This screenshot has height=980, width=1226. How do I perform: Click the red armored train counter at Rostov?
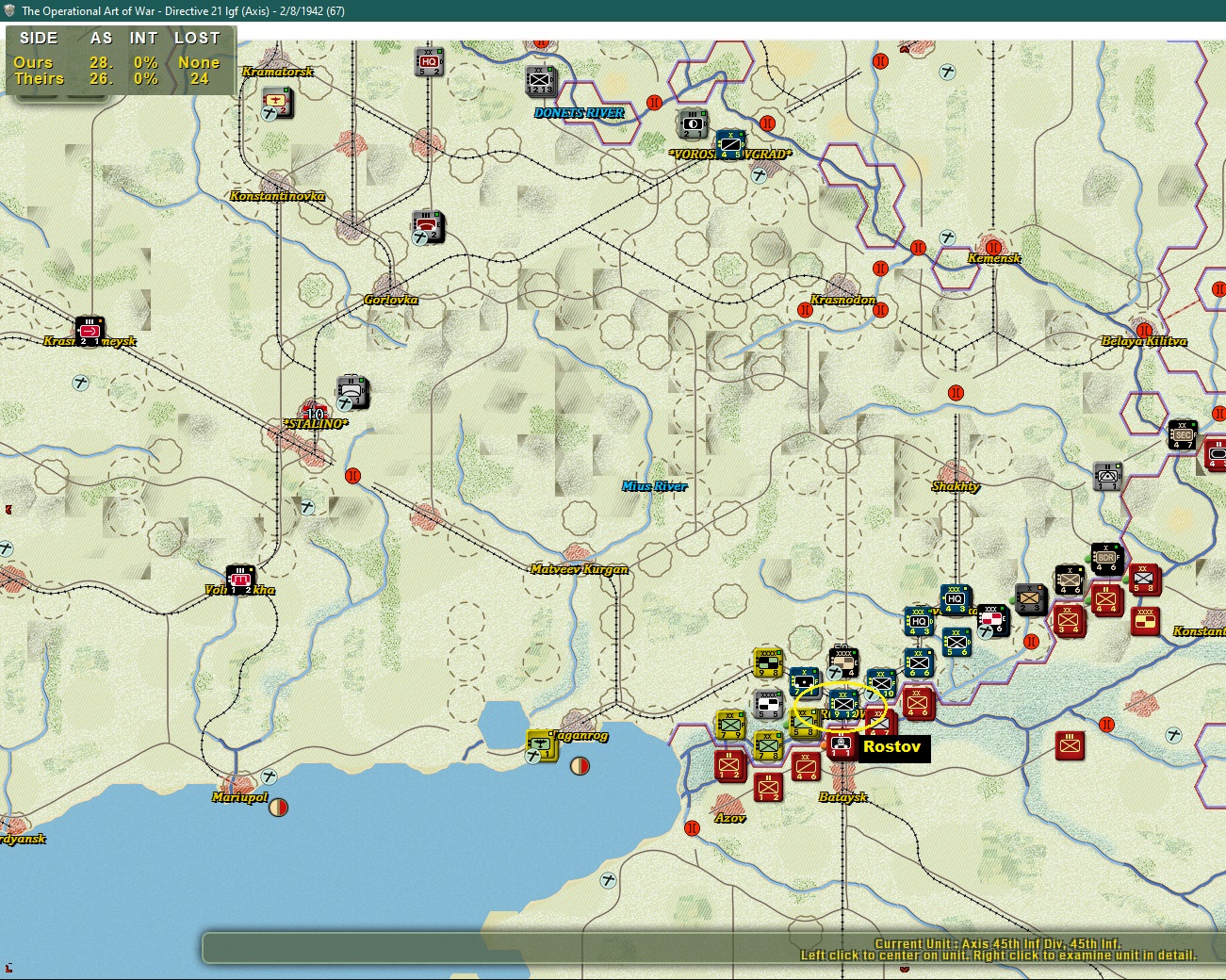point(841,746)
